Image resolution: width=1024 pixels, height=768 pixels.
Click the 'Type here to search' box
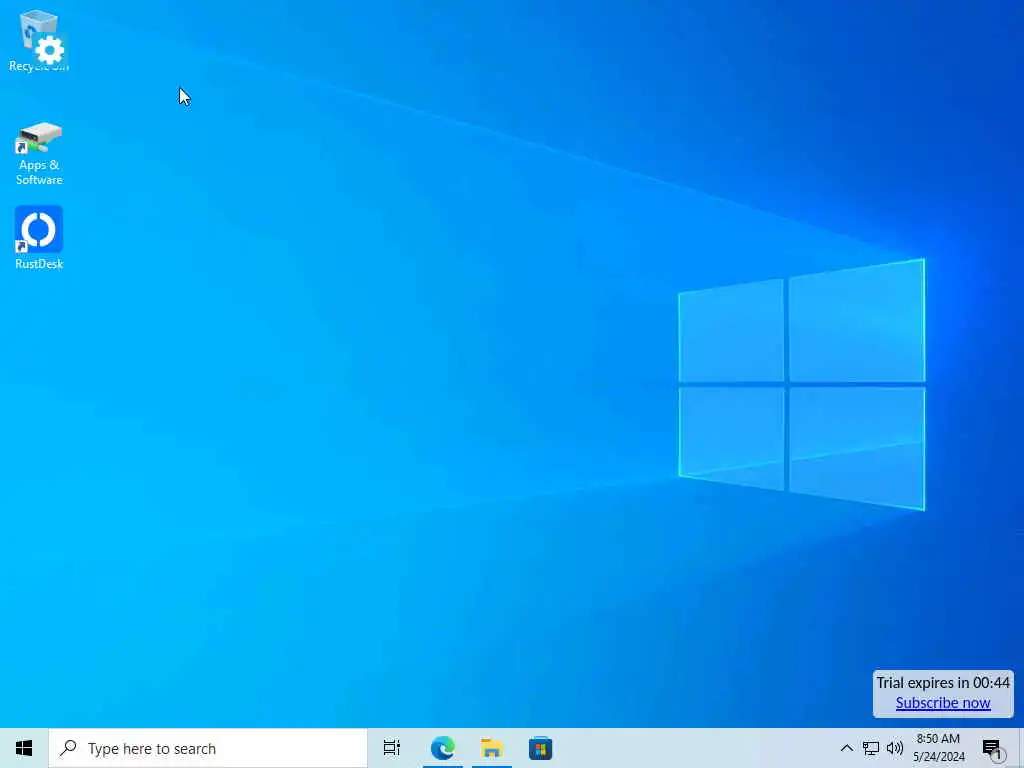(x=208, y=748)
